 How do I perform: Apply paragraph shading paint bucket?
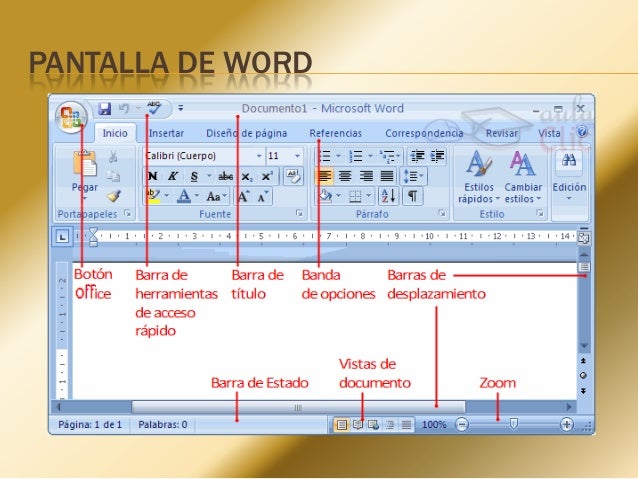tap(325, 196)
